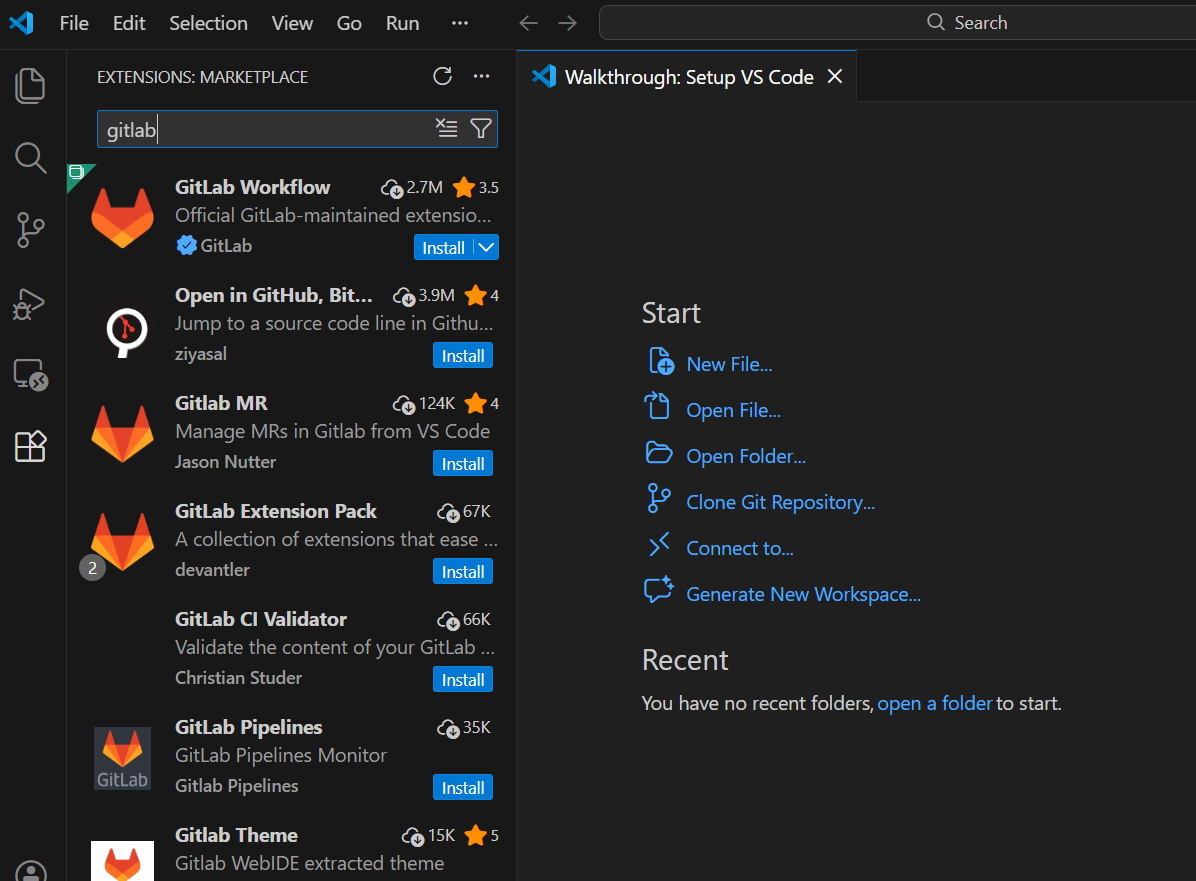Open the Explorer view in activity bar
This screenshot has width=1196, height=881.
tap(31, 85)
